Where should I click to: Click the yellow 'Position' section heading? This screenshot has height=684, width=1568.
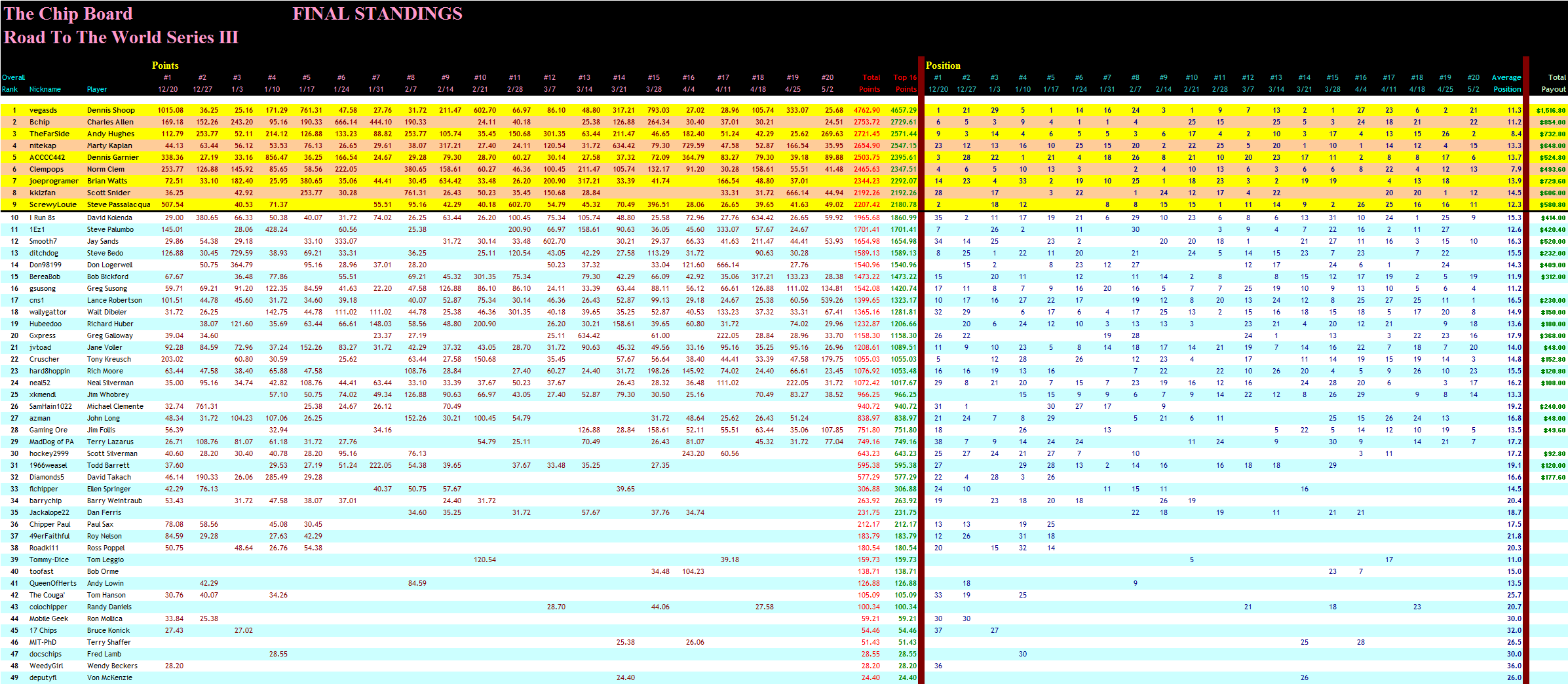943,66
